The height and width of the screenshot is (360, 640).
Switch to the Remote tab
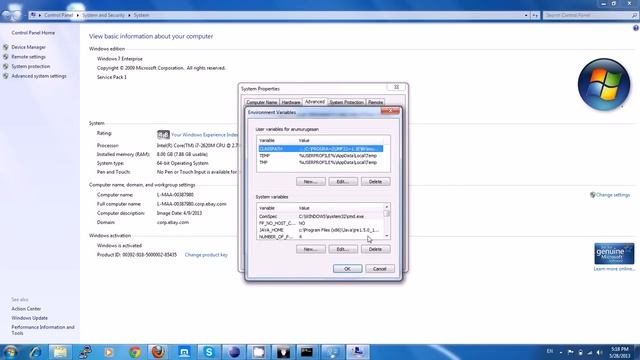pos(375,102)
